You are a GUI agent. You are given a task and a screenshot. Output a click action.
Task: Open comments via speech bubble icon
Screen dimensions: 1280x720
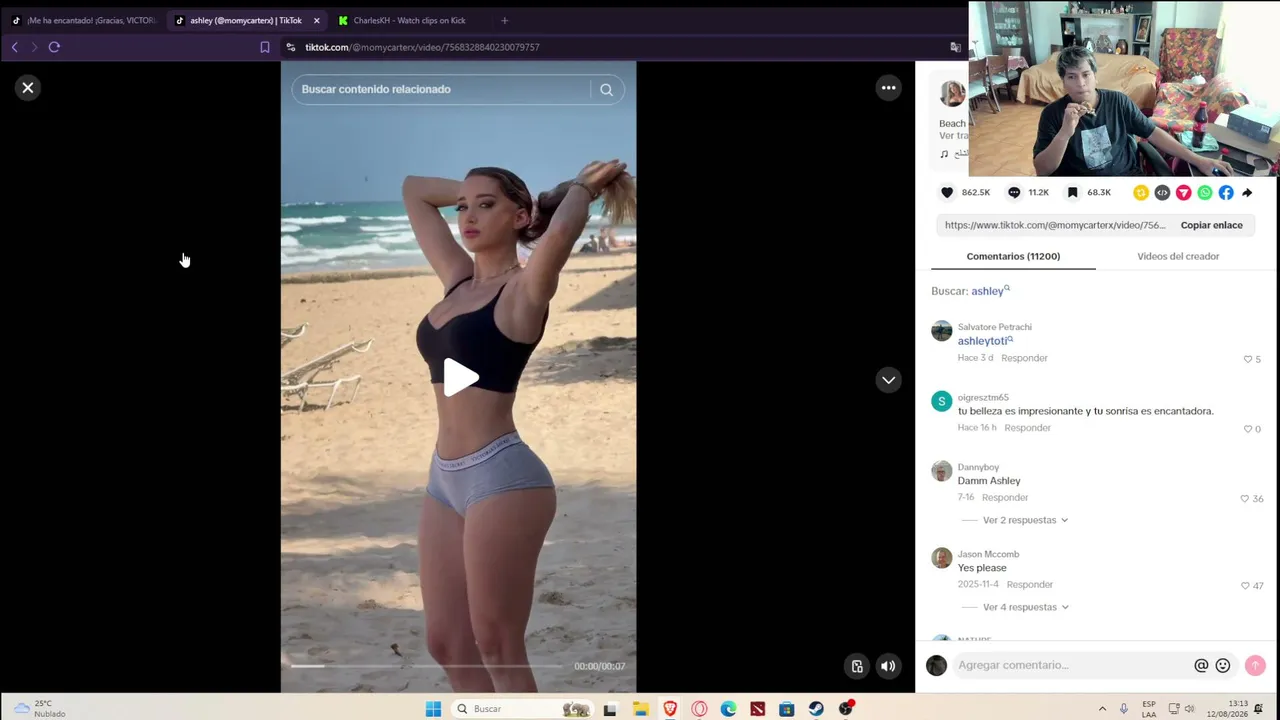tap(1014, 192)
